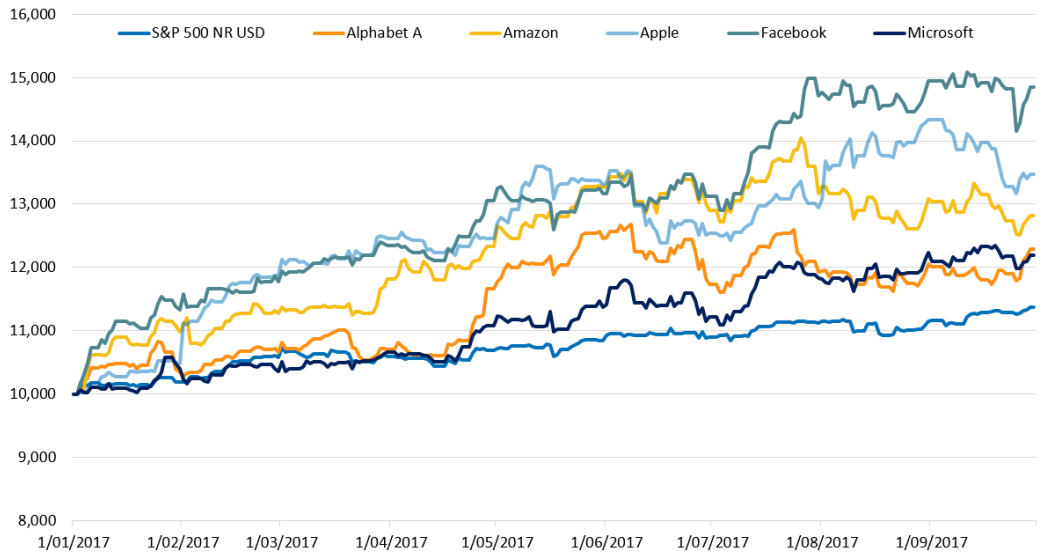Screen dimensions: 1049x555
Task: Select the 1/01/2017 x-axis date label
Action: [72, 541]
